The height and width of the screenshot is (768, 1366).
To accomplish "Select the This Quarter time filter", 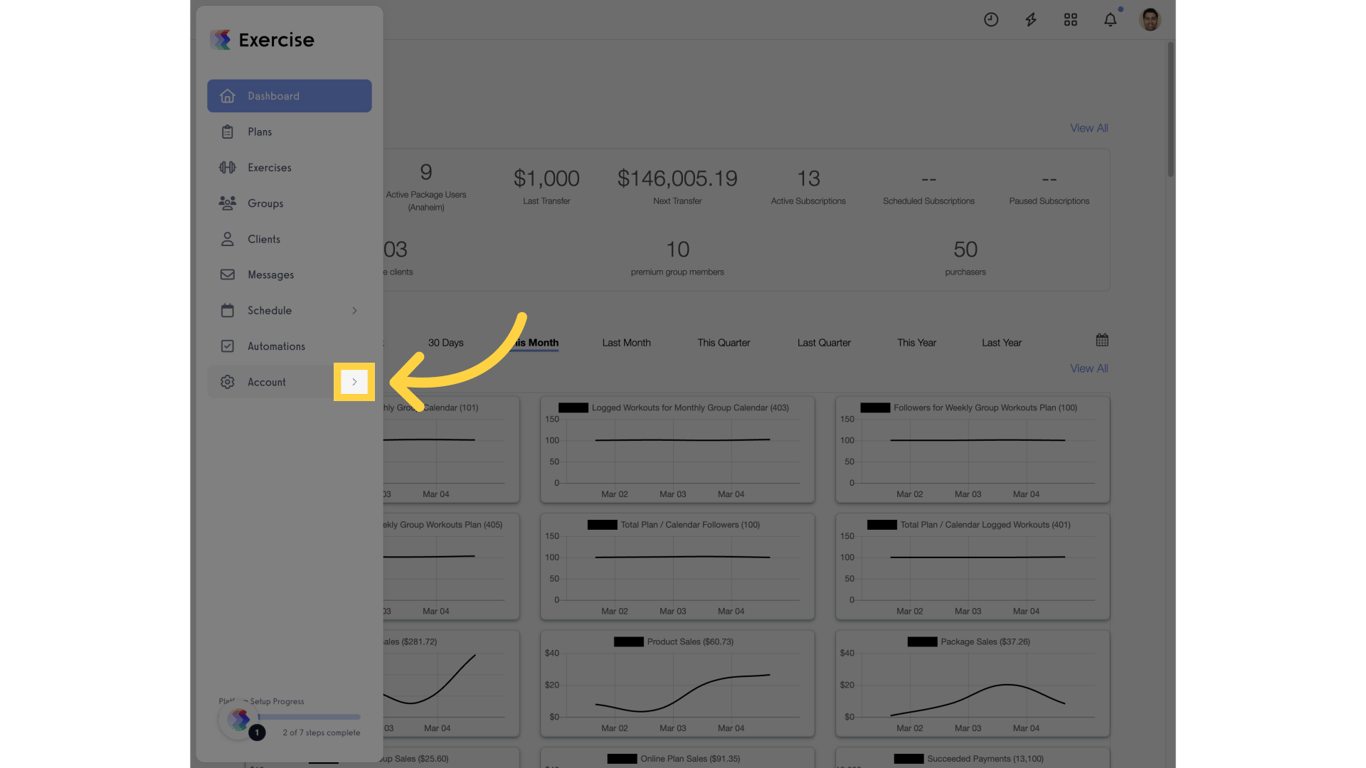I will pos(723,342).
